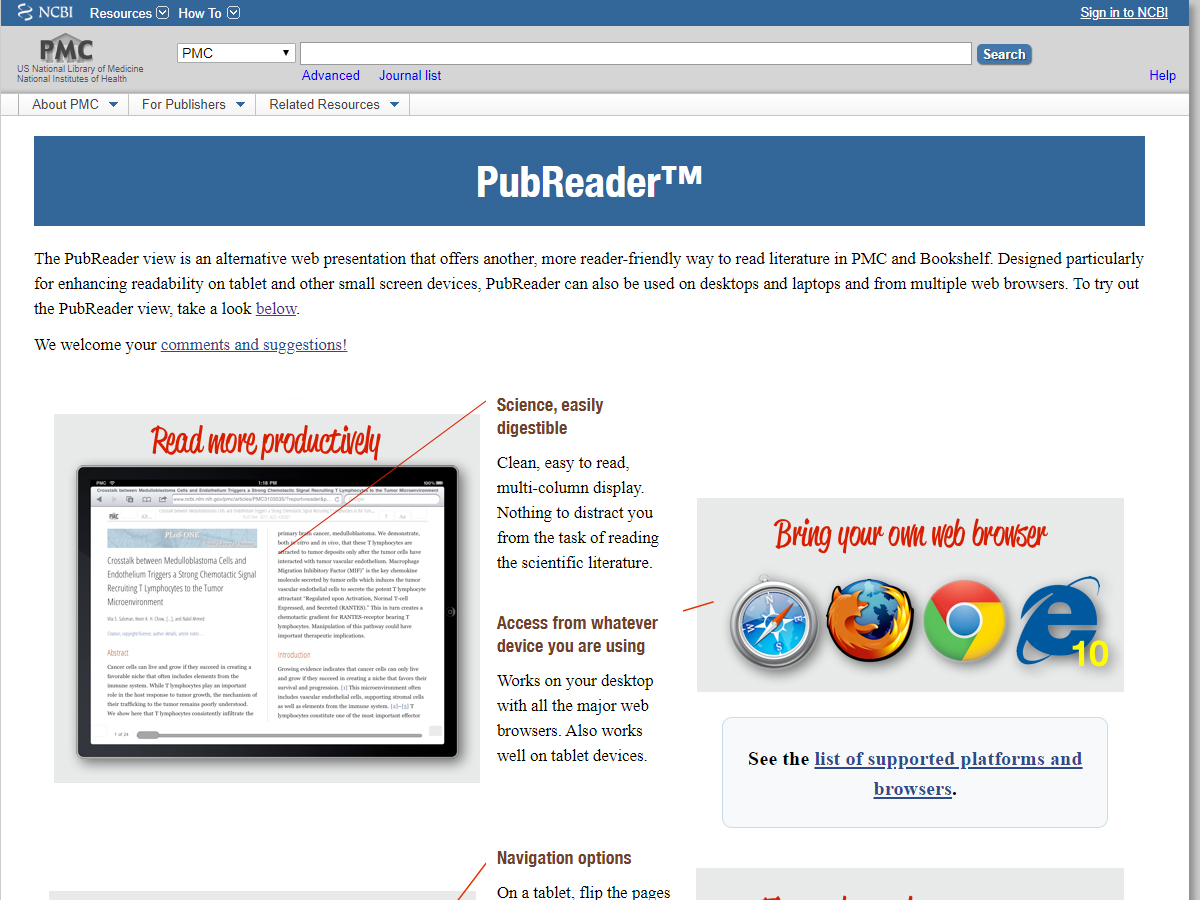Expand the Related Resources menu

(x=333, y=104)
